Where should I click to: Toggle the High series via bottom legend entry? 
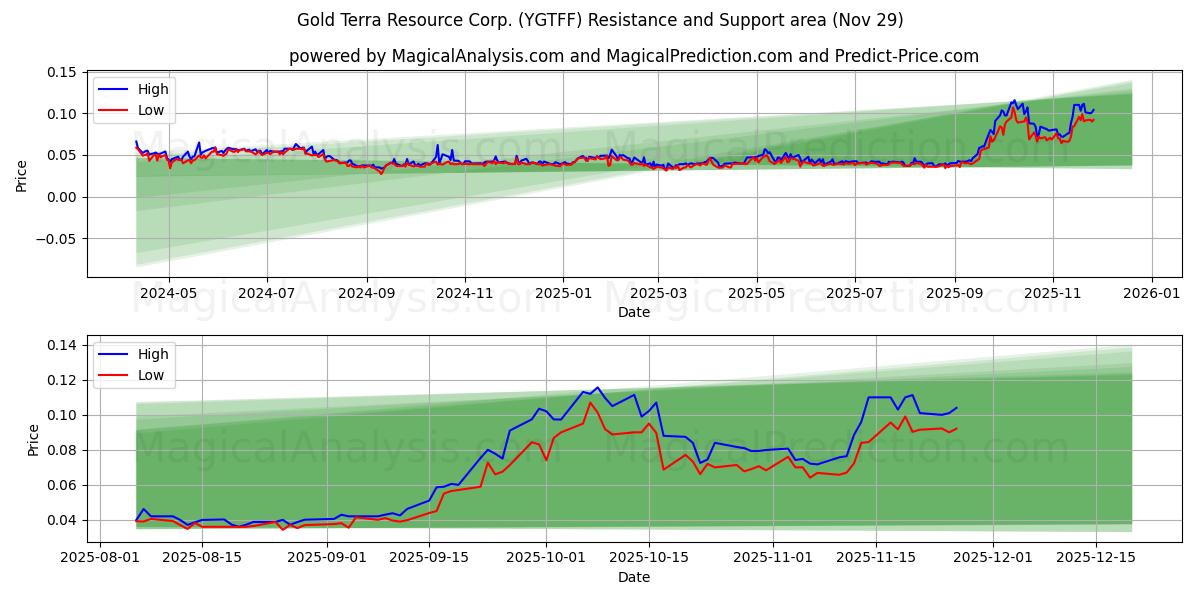(150, 356)
